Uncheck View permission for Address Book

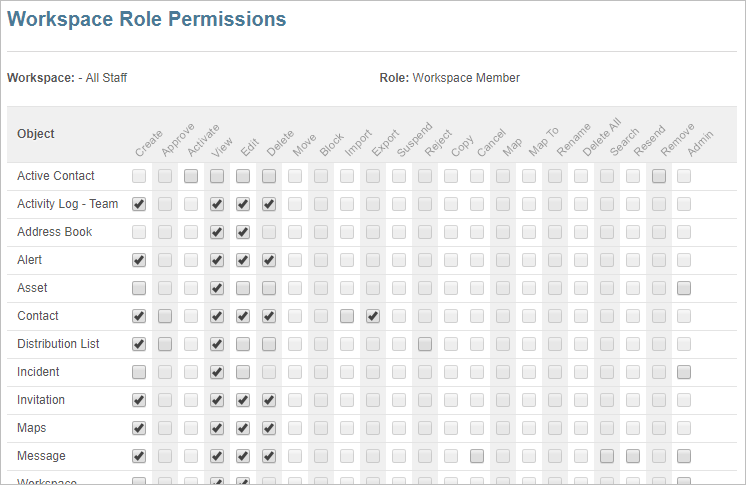217,232
